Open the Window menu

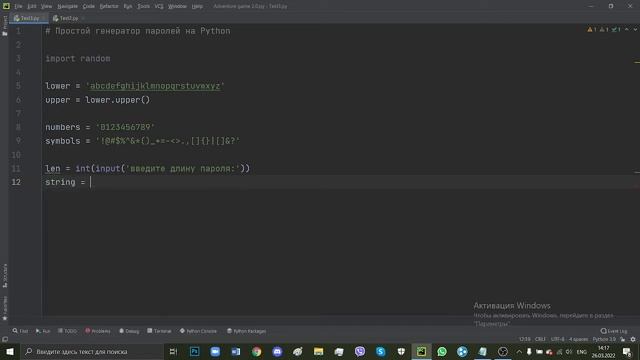[x=178, y=6]
